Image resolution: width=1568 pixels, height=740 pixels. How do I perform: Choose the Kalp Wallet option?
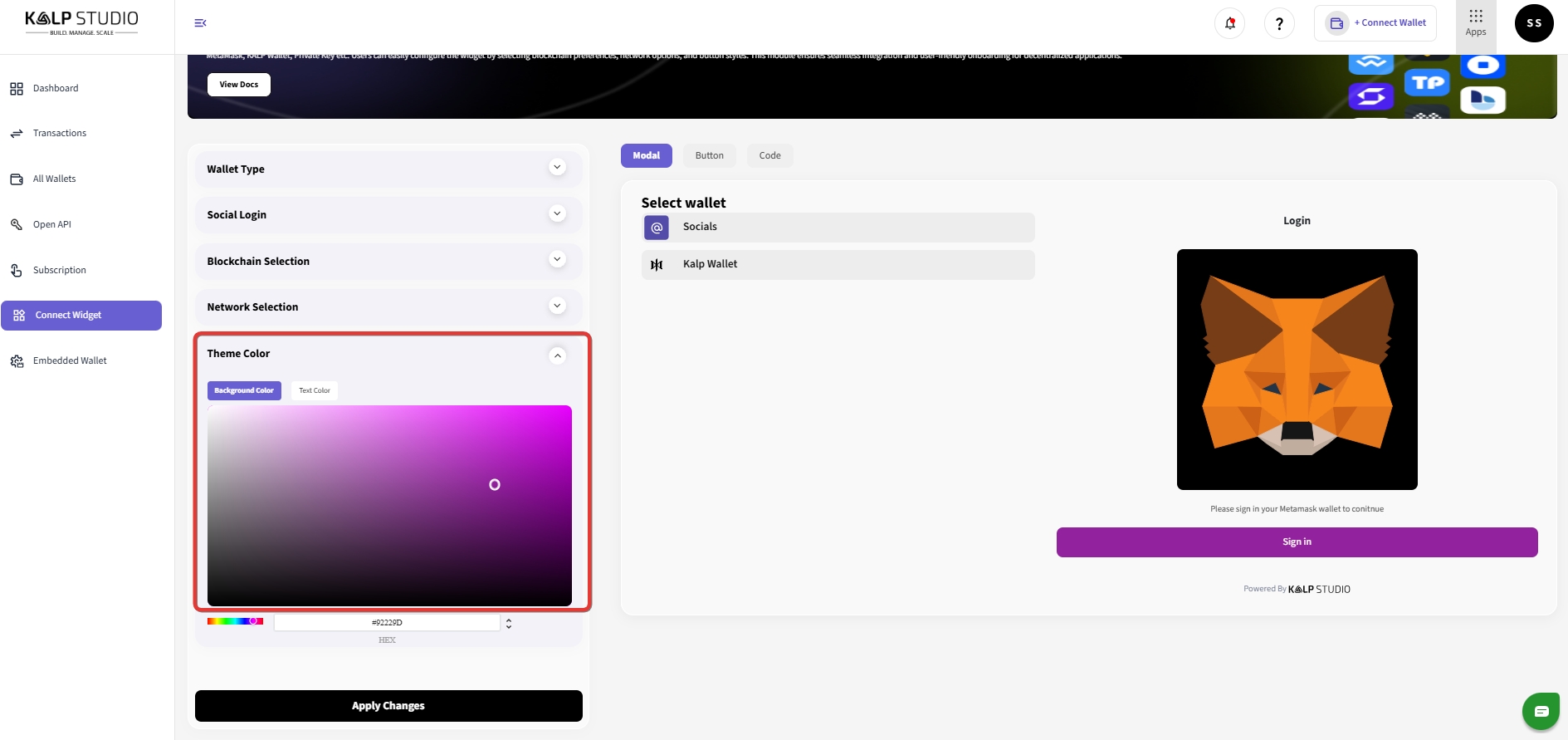(x=838, y=264)
